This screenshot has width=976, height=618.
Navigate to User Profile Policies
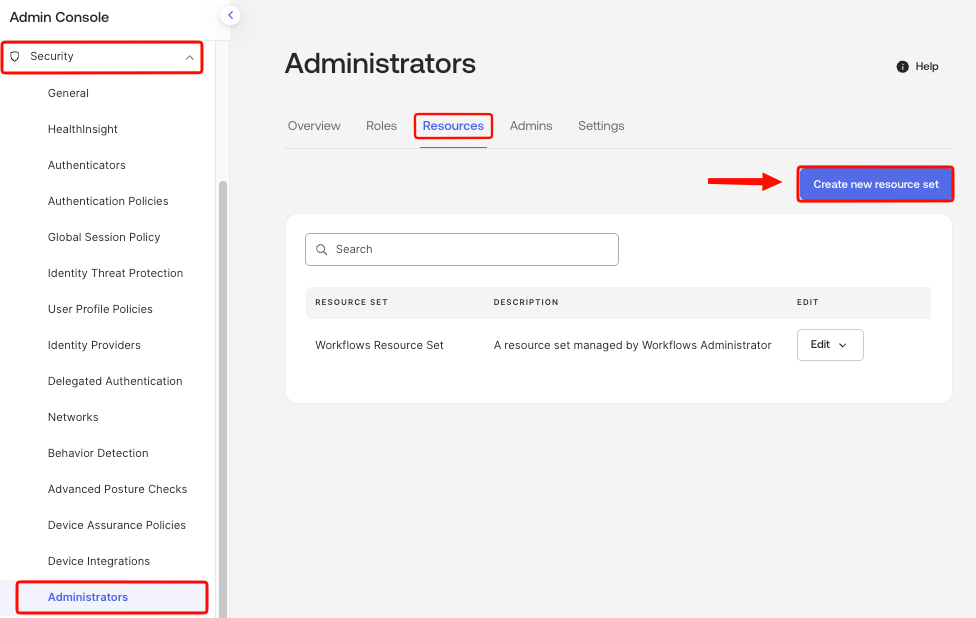click(x=100, y=309)
